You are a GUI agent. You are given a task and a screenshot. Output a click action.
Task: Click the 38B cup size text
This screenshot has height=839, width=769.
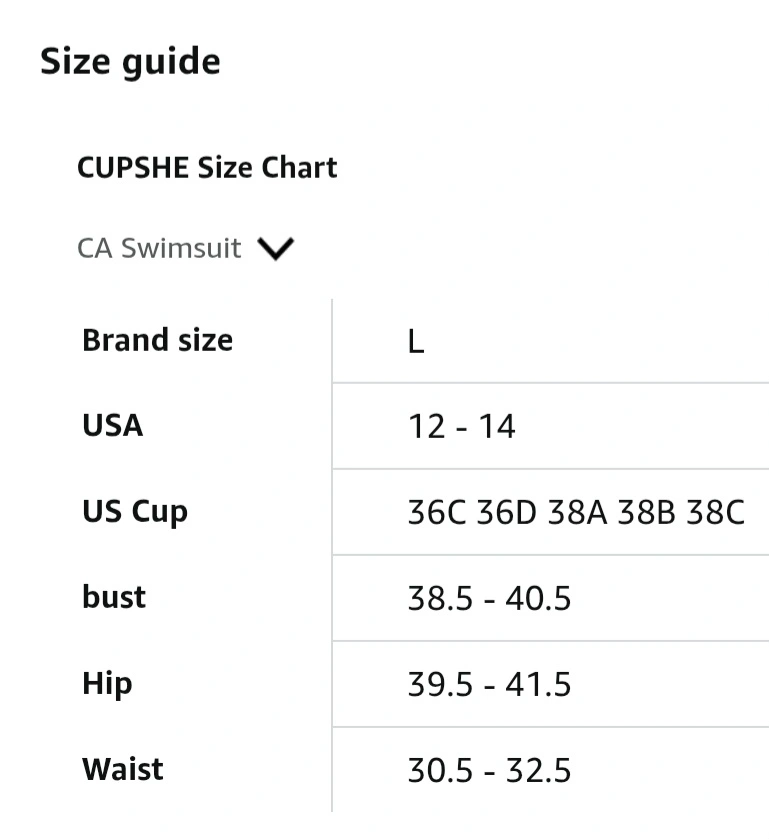pyautogui.click(x=647, y=513)
